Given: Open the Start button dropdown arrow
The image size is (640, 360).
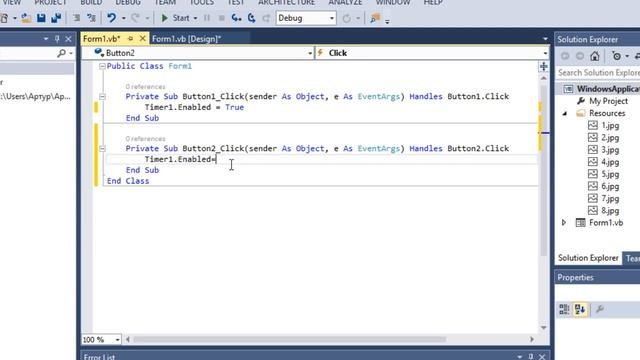Looking at the screenshot, I should pos(195,18).
